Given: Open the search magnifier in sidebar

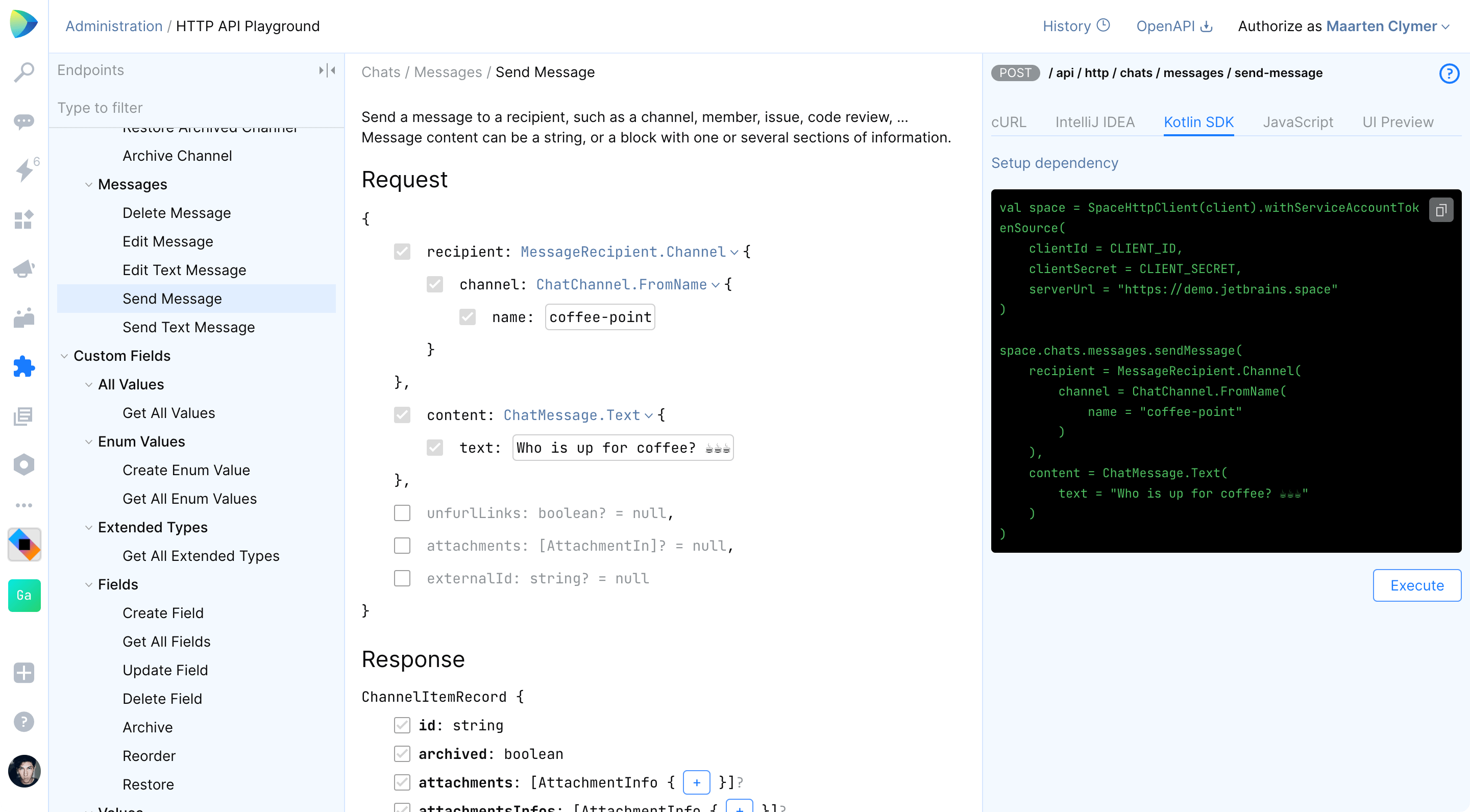Looking at the screenshot, I should click(24, 72).
